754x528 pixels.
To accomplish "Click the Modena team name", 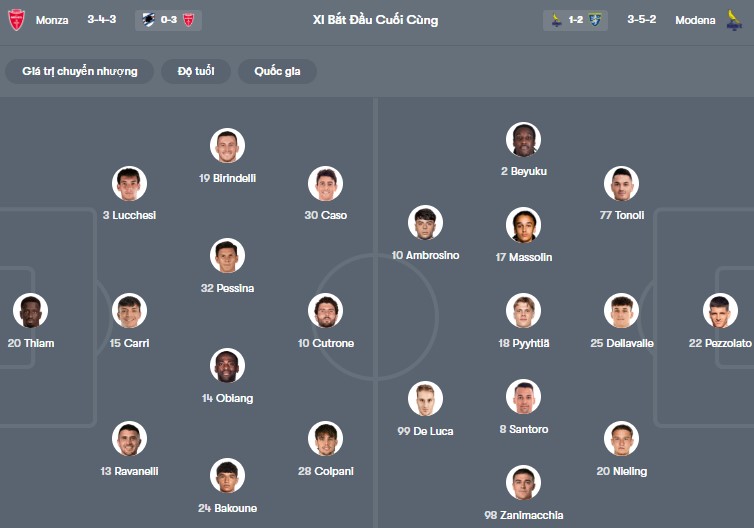I will [x=695, y=20].
